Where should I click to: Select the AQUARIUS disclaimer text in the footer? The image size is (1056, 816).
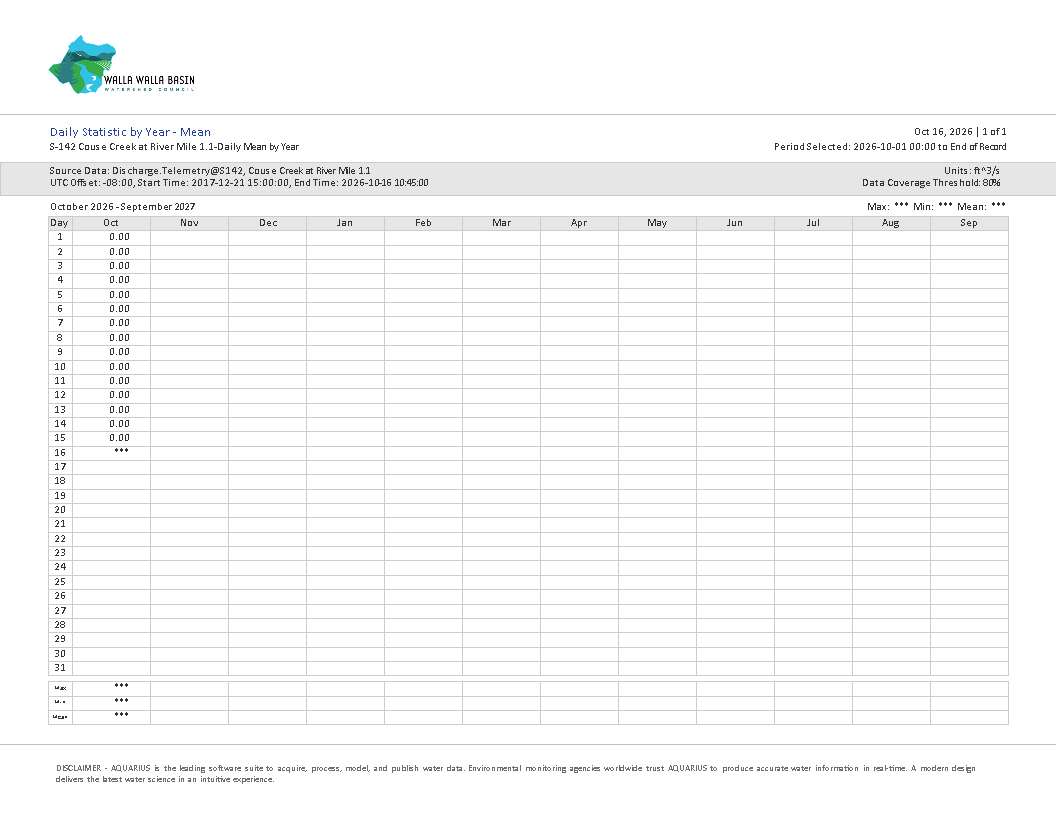pyautogui.click(x=516, y=774)
